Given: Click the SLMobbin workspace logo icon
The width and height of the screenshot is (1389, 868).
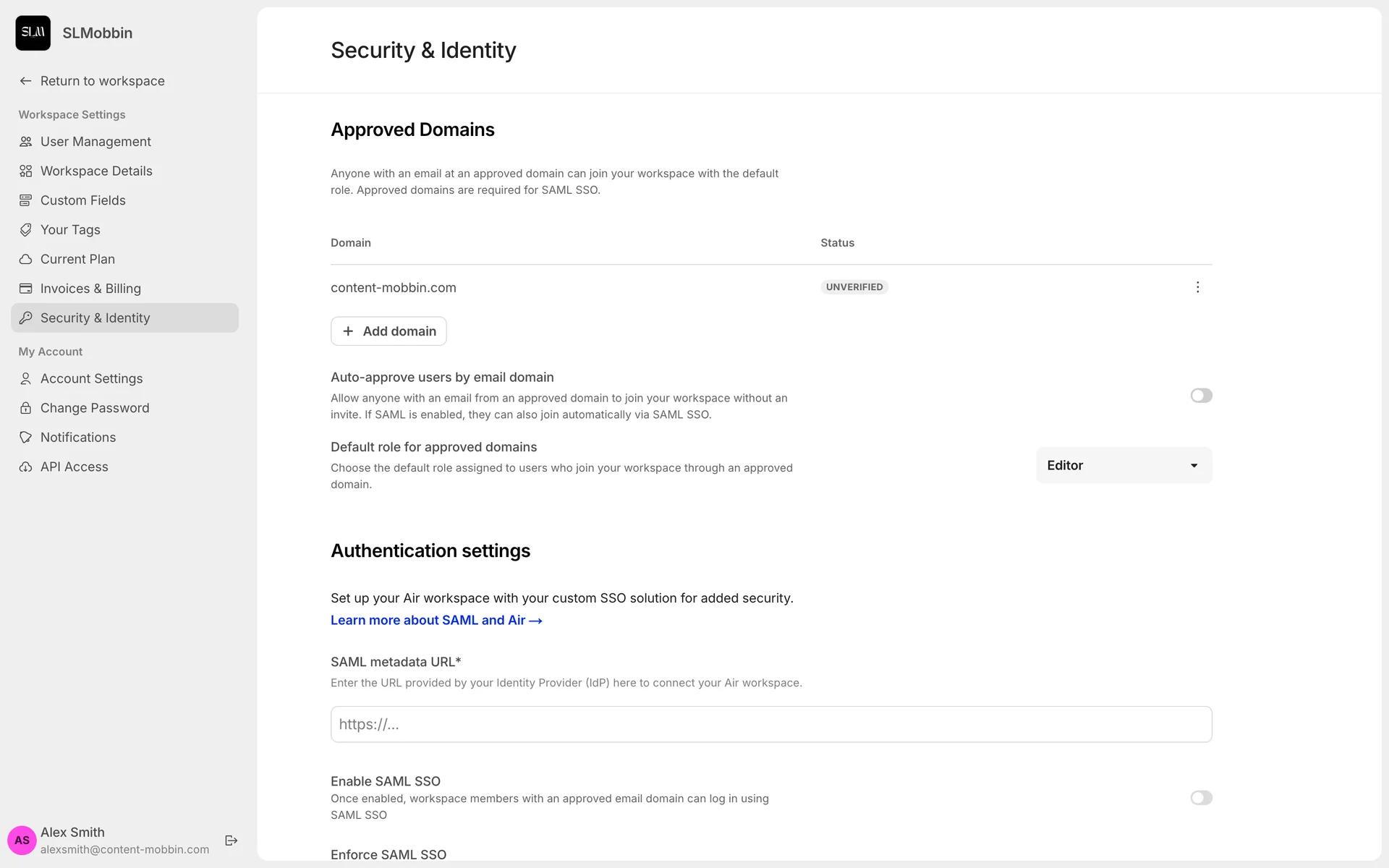Looking at the screenshot, I should 33,33.
